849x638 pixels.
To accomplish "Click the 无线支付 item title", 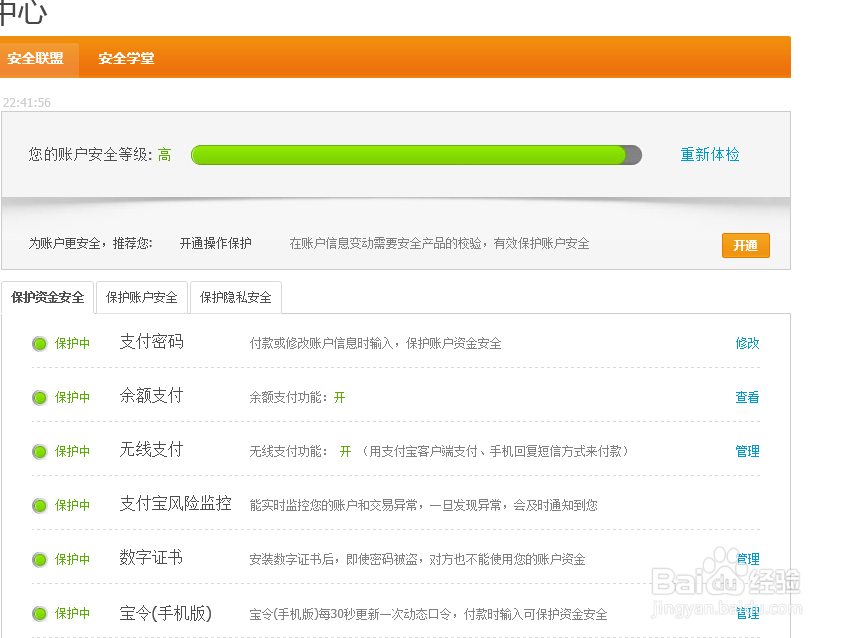I will point(152,450).
